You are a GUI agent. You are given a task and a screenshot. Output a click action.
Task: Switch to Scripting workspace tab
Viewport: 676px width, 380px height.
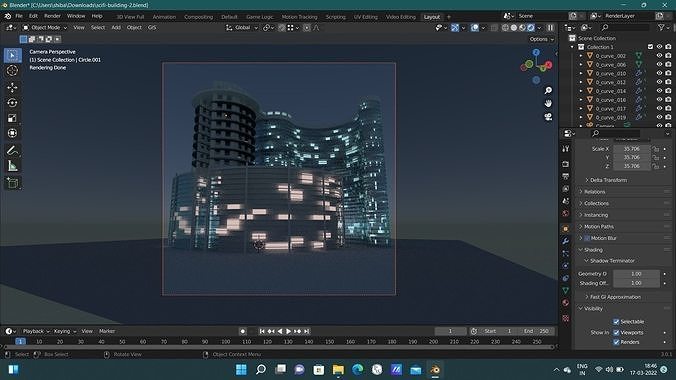click(335, 17)
